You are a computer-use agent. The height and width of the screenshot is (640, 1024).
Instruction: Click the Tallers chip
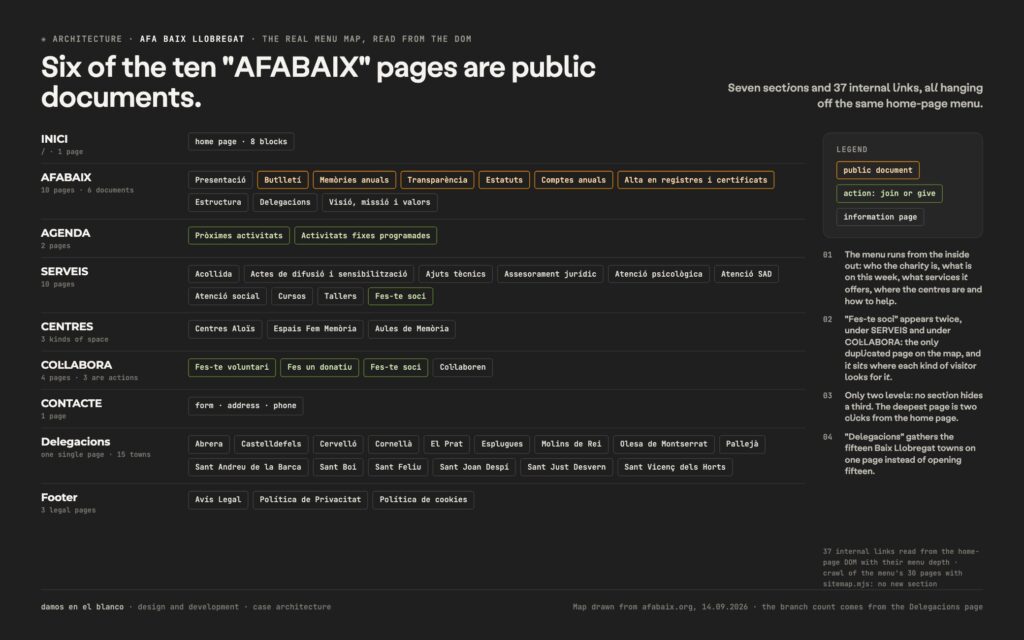340,296
